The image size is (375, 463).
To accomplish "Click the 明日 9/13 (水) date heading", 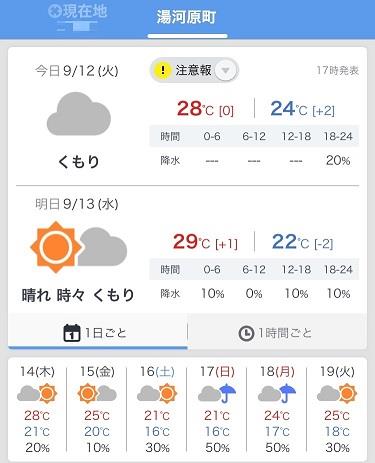I will [x=77, y=204].
